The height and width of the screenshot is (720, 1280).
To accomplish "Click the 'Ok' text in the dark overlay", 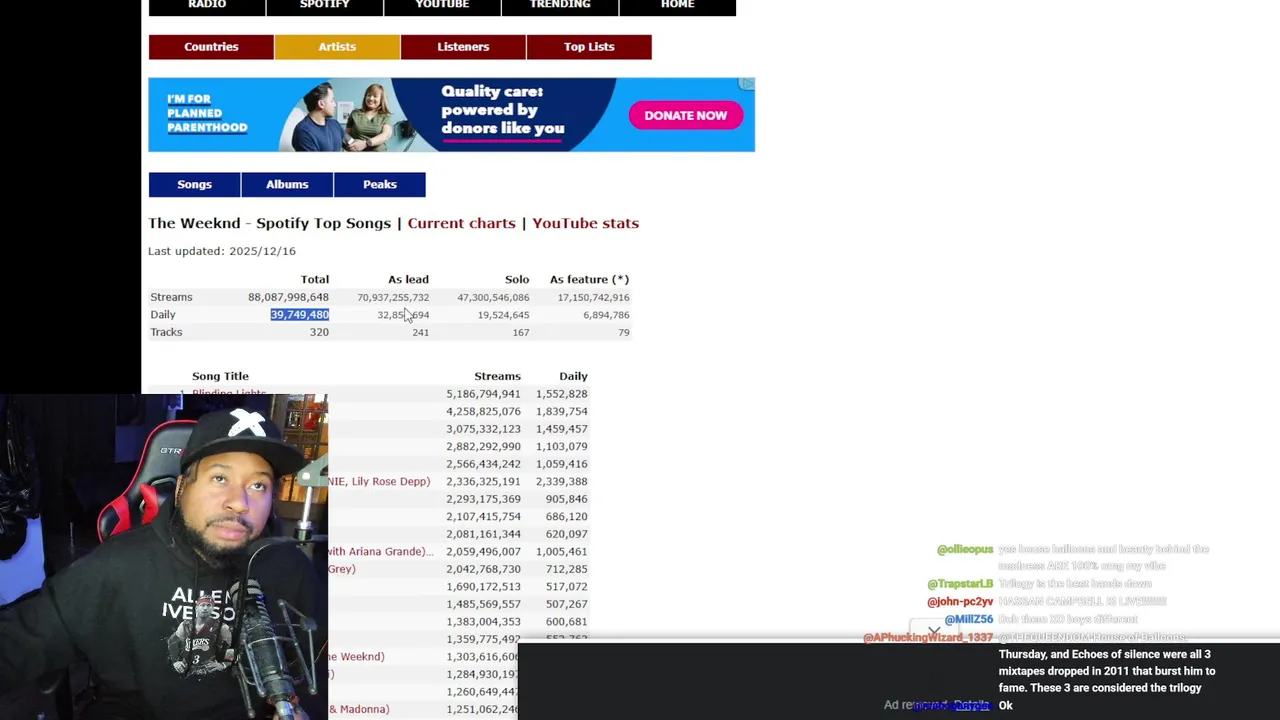I will pos(1006,705).
